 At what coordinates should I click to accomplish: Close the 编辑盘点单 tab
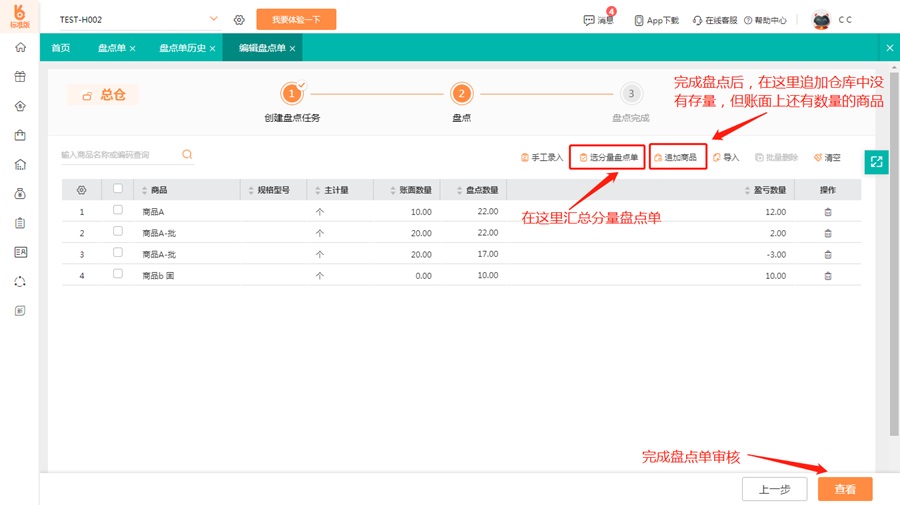click(292, 49)
